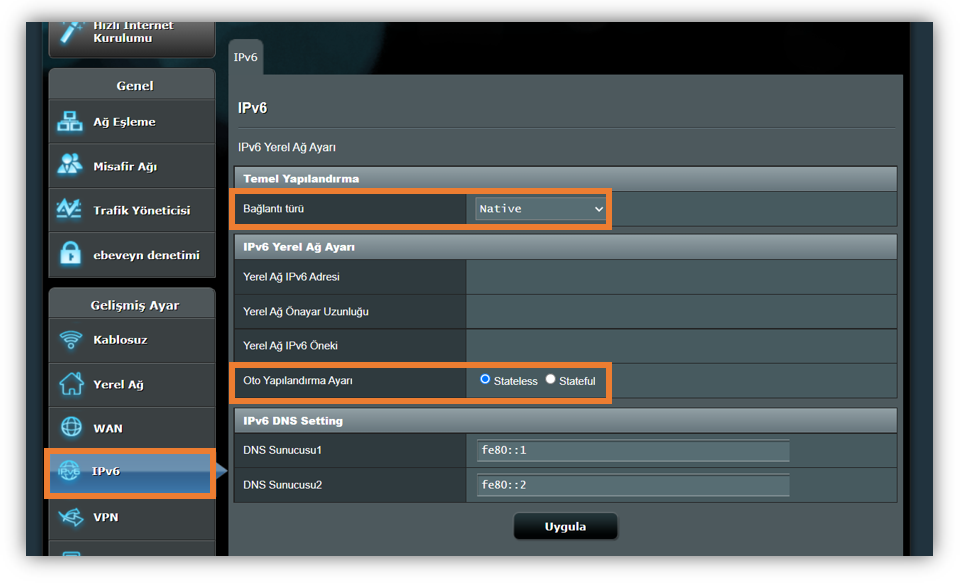Open the IPv6 sidebar menu item
The image size is (963, 587).
pos(130,472)
